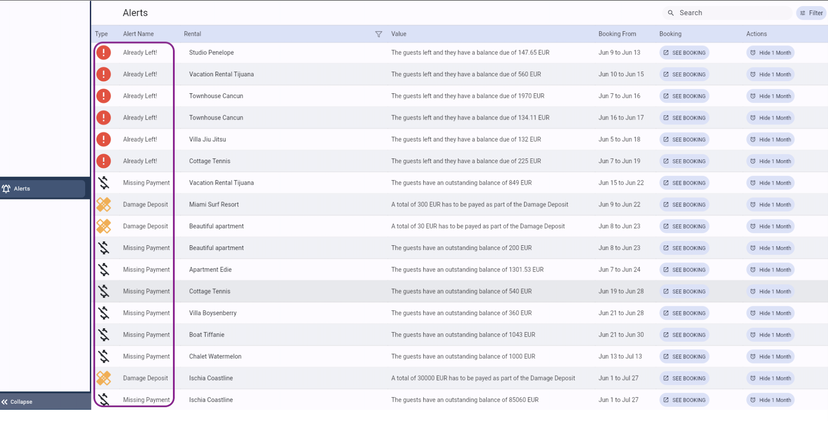Hide Apartment Edie alert for 1 month
Screen dimensions: 828x421
click(x=770, y=269)
